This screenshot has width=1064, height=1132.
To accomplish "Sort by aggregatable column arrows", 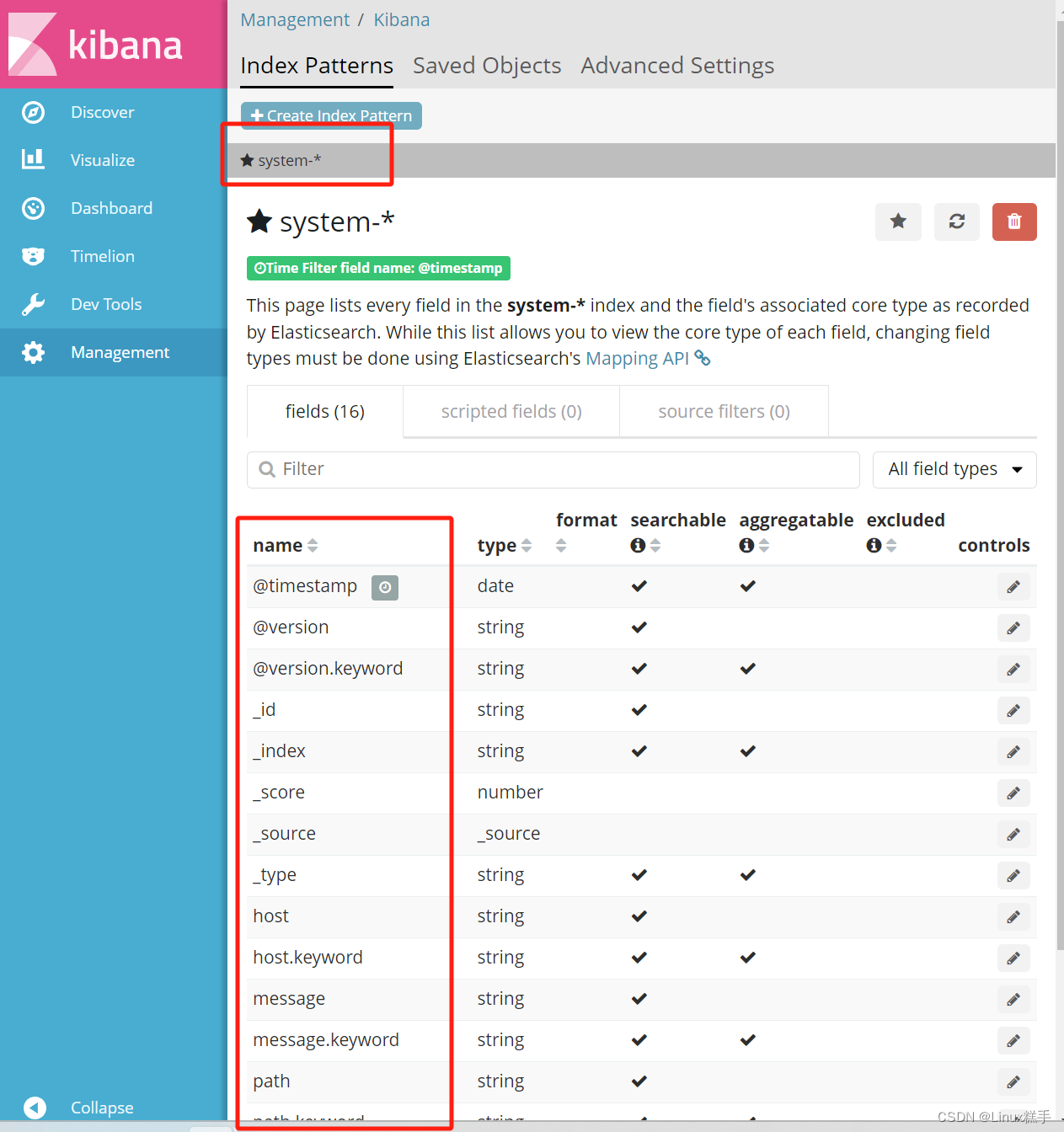I will pyautogui.click(x=764, y=546).
